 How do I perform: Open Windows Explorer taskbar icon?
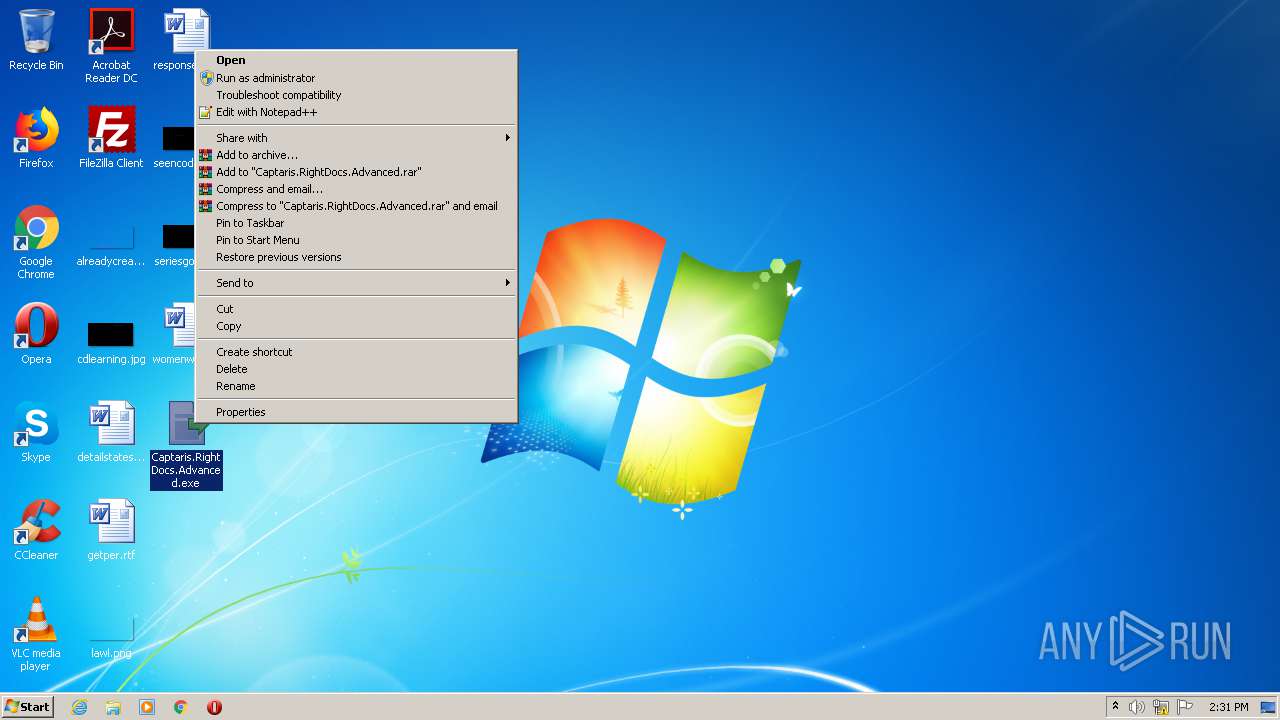(x=113, y=707)
